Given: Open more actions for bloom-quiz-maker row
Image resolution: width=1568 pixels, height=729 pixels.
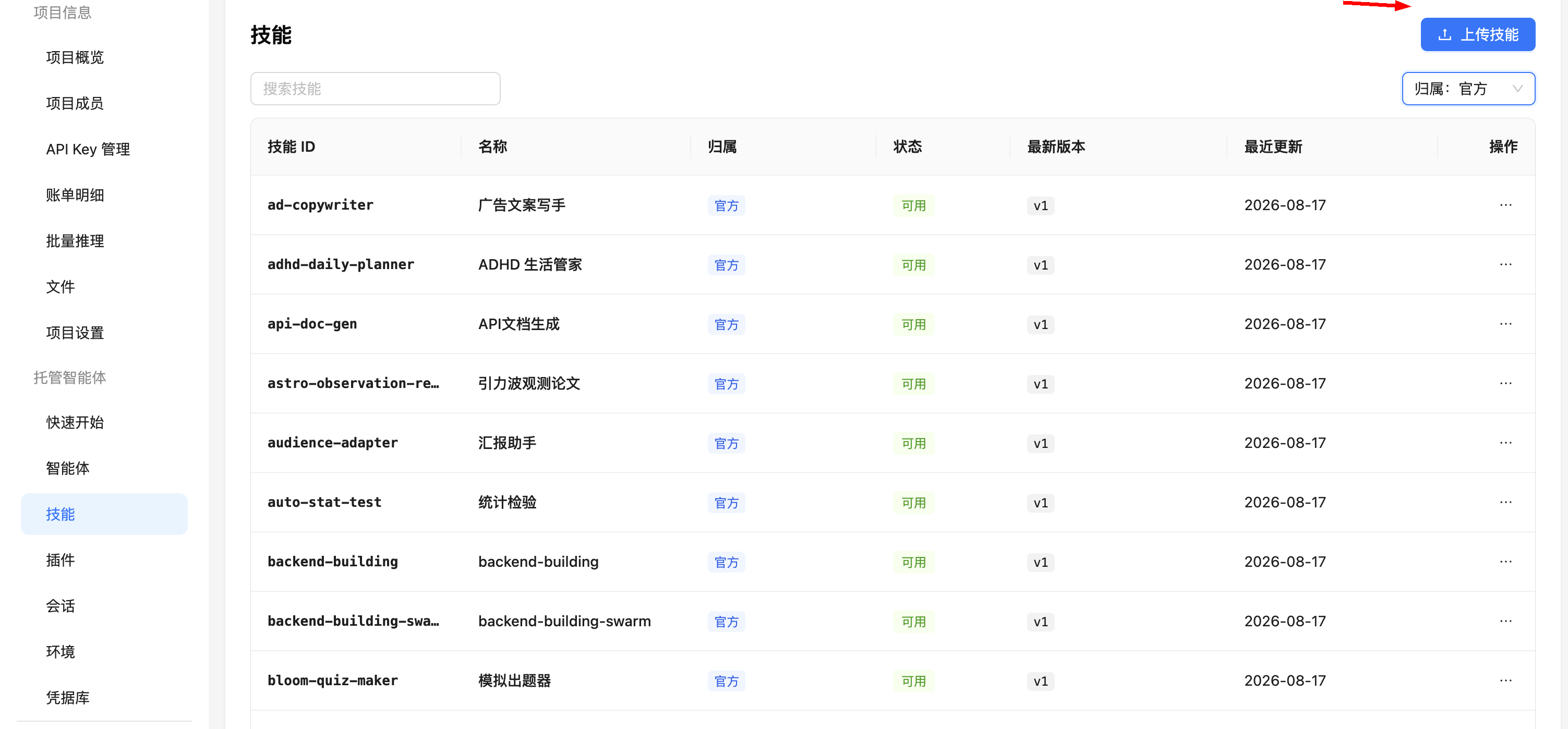Looking at the screenshot, I should [1505, 681].
